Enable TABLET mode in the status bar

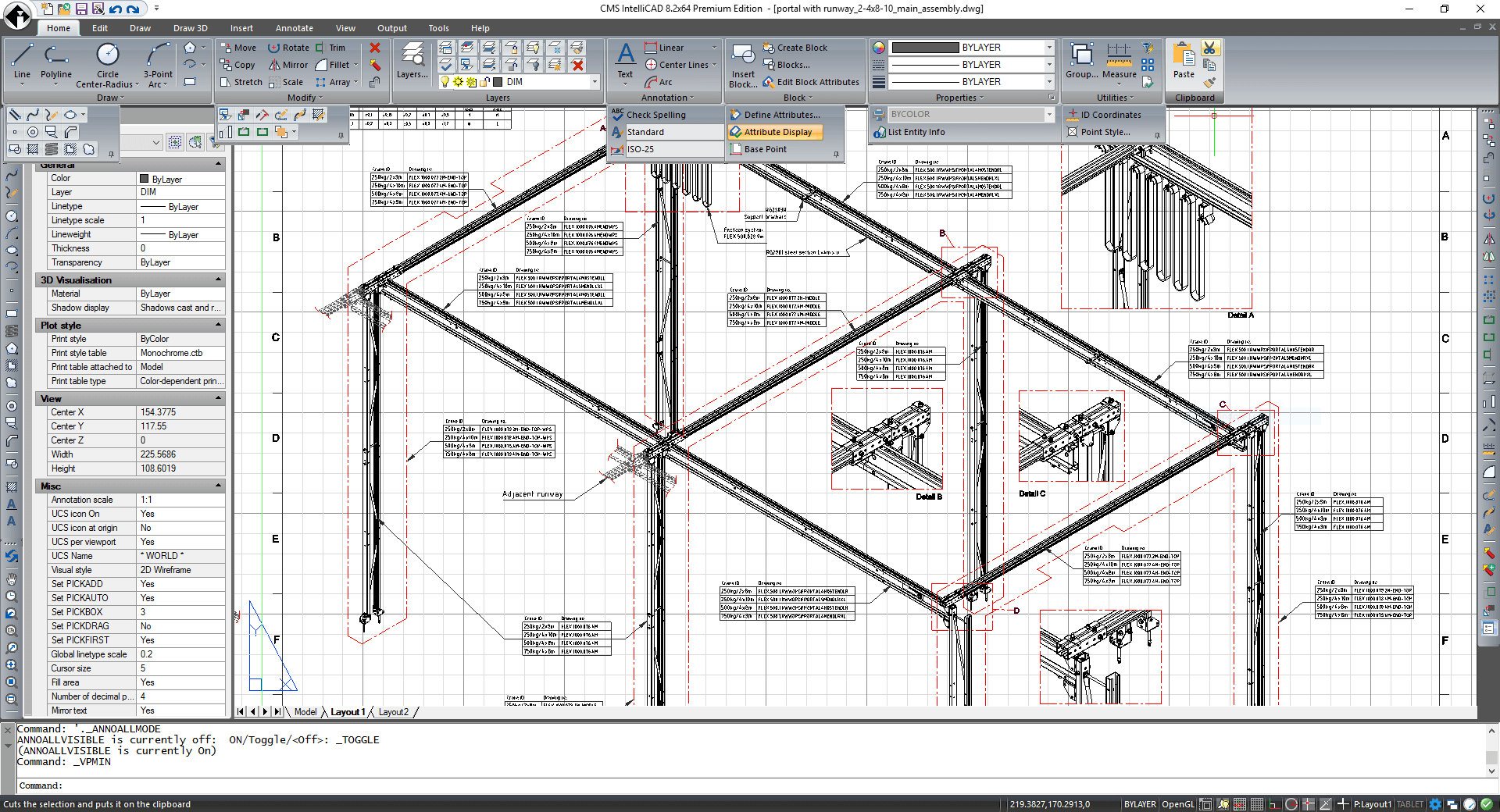coord(1410,804)
